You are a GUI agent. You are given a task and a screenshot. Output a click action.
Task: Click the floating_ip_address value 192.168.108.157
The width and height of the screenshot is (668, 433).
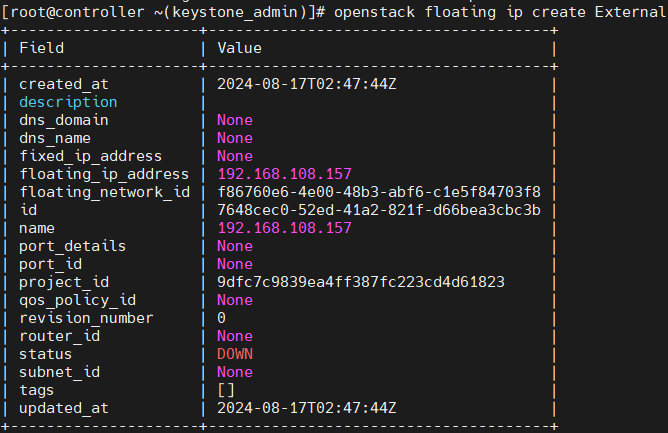[284, 174]
